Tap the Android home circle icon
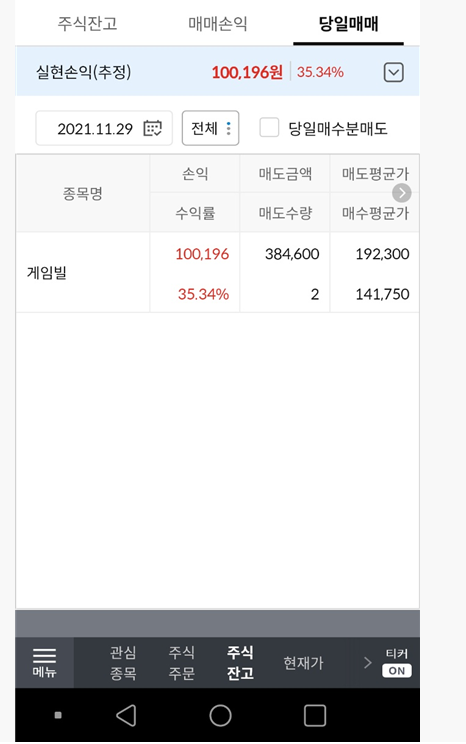The width and height of the screenshot is (466, 744). coord(220,715)
